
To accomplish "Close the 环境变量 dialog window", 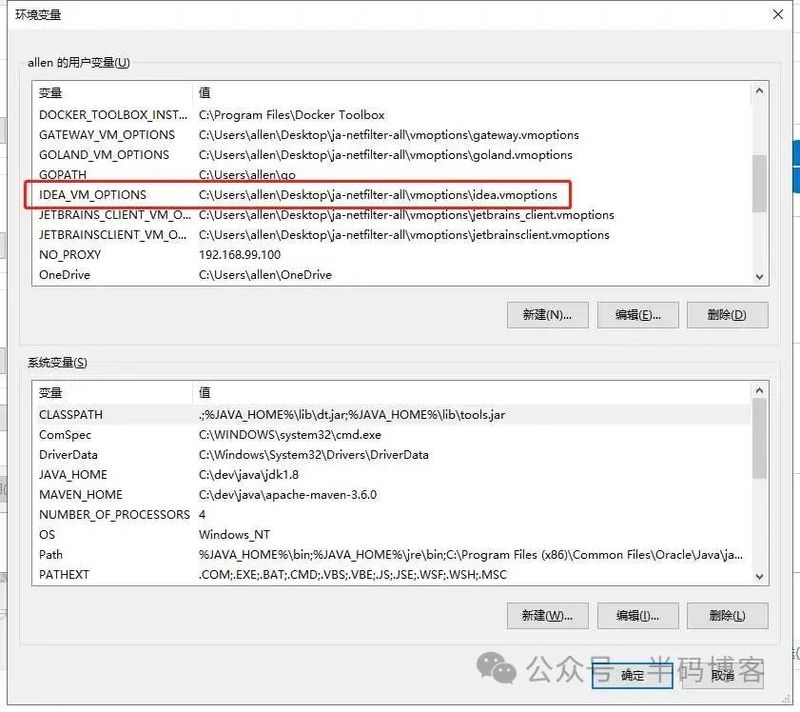I will tap(778, 14).
